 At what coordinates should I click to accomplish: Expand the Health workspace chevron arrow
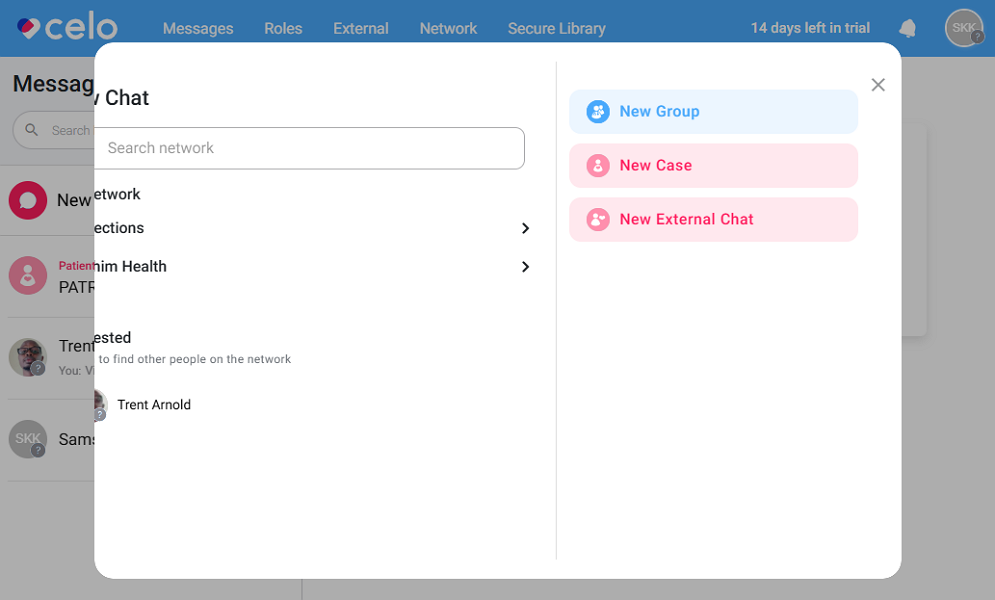click(525, 267)
